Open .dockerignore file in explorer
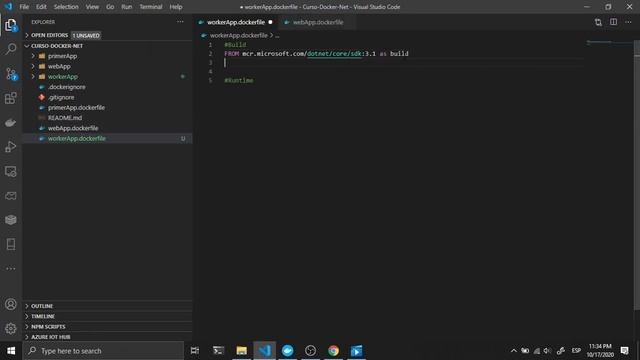640x360 pixels. point(67,87)
